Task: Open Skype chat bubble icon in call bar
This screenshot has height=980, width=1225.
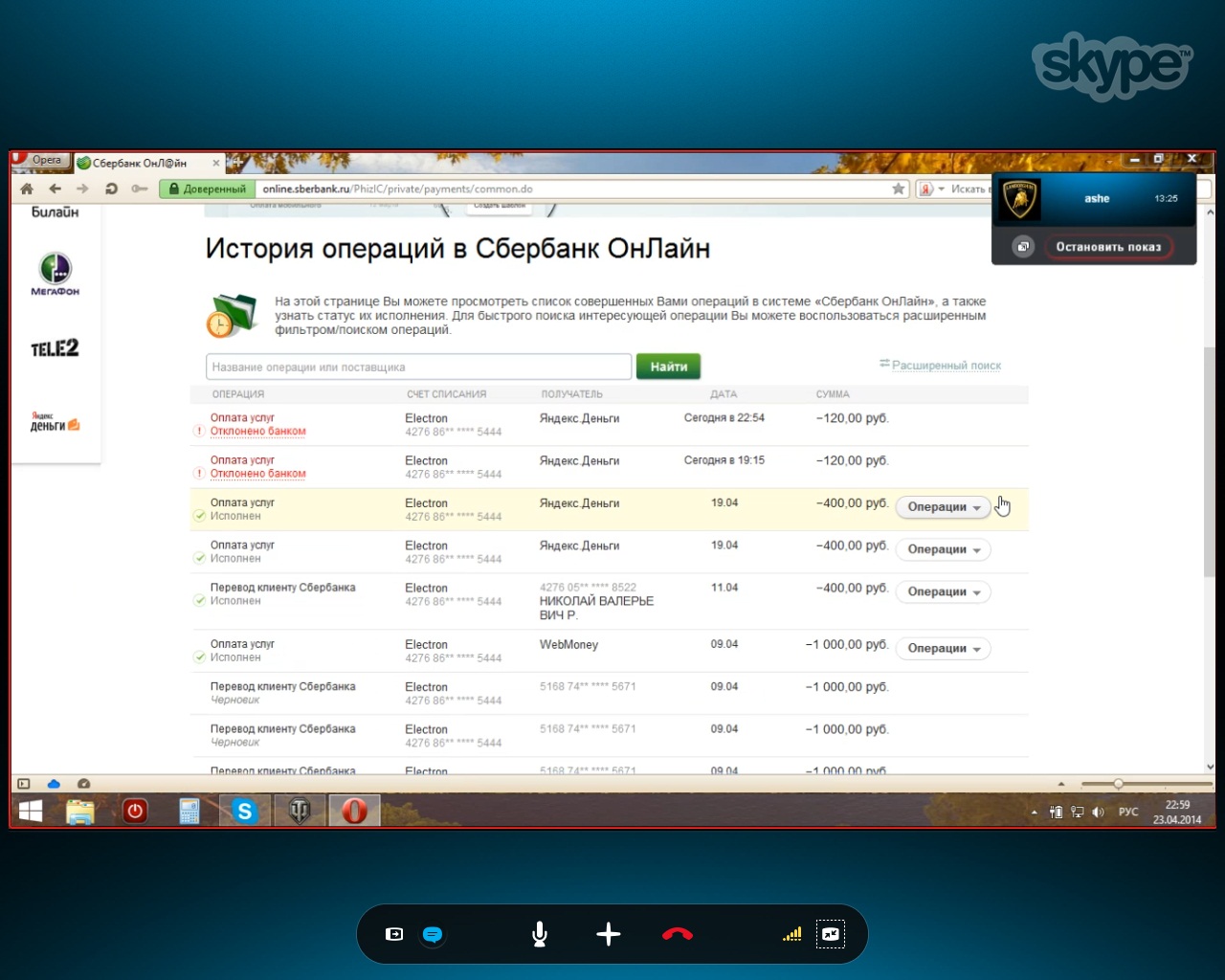Action: pyautogui.click(x=433, y=934)
